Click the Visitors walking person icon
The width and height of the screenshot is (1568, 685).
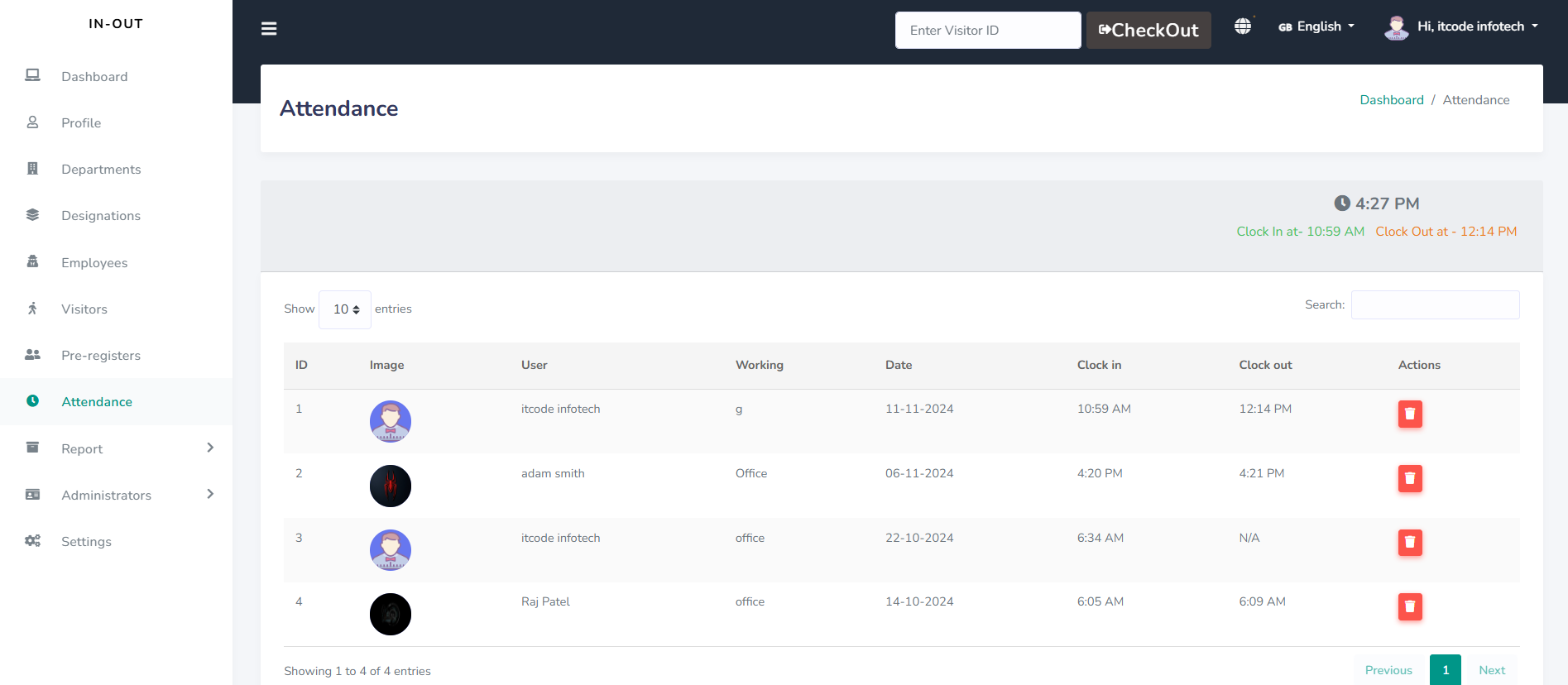click(32, 309)
